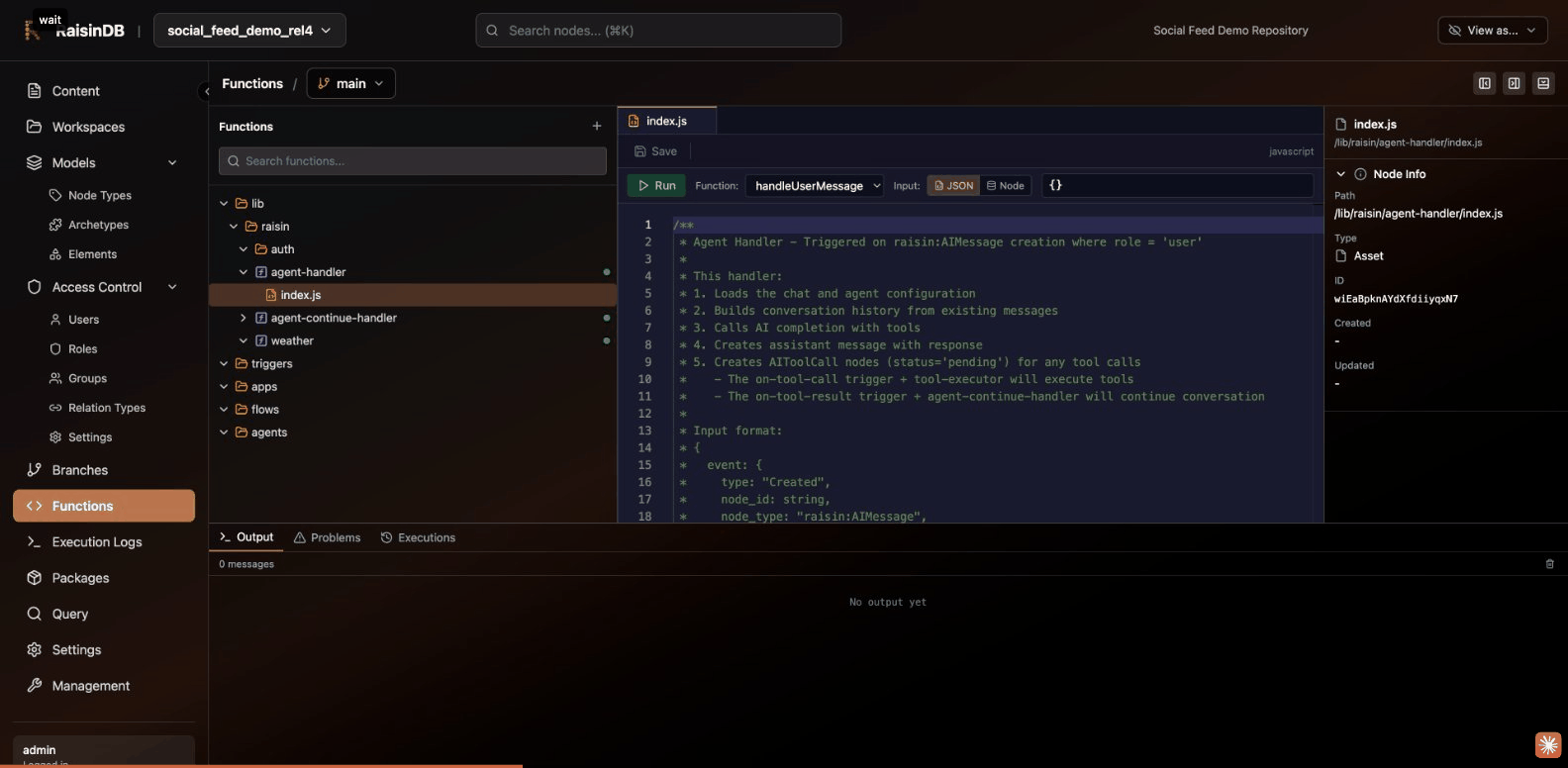The height and width of the screenshot is (768, 1568).
Task: Collapse the Node Info section
Action: [1340, 174]
